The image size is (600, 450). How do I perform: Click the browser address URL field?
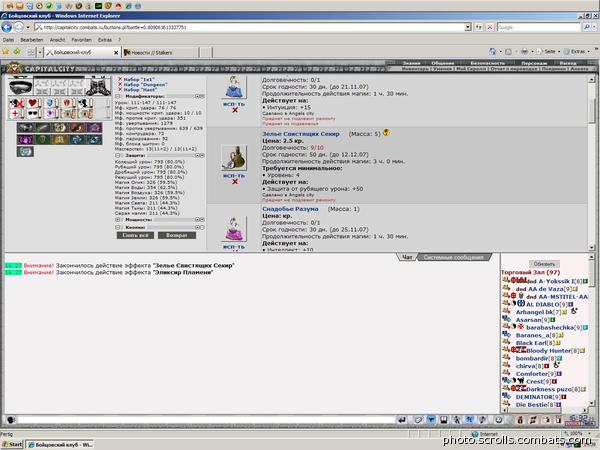coord(249,27)
